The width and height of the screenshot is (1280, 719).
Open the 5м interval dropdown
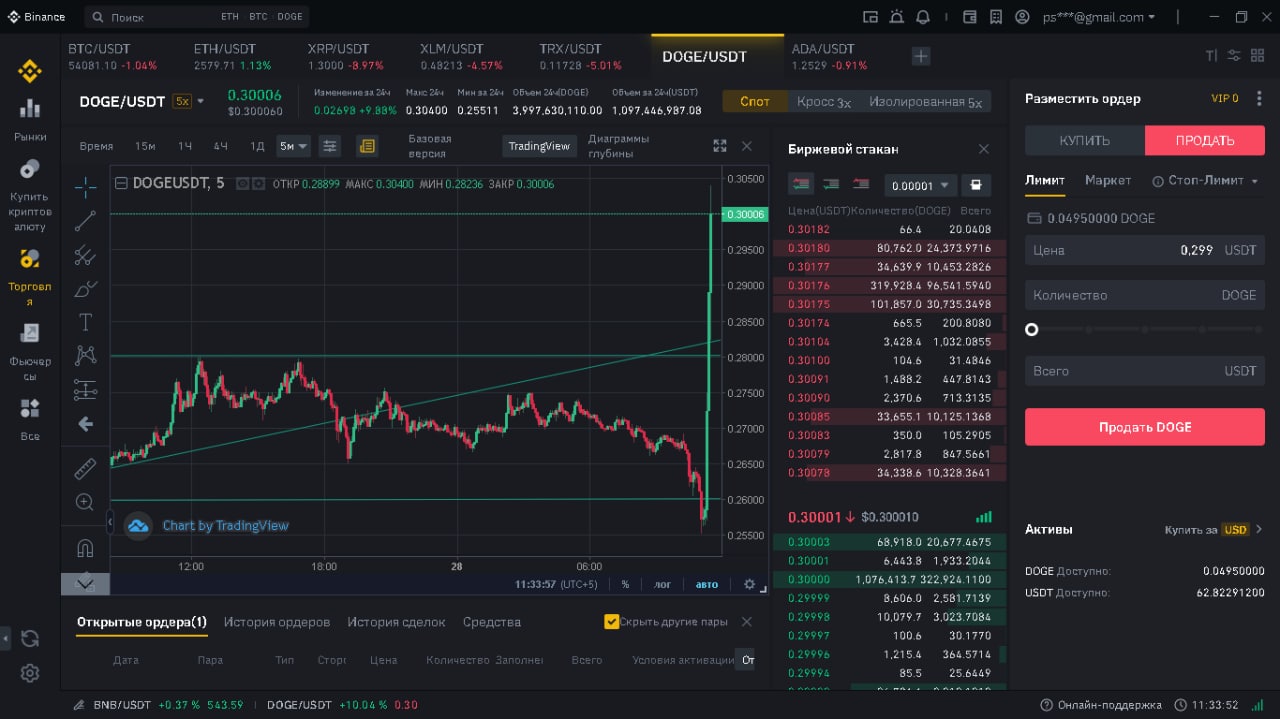click(293, 146)
